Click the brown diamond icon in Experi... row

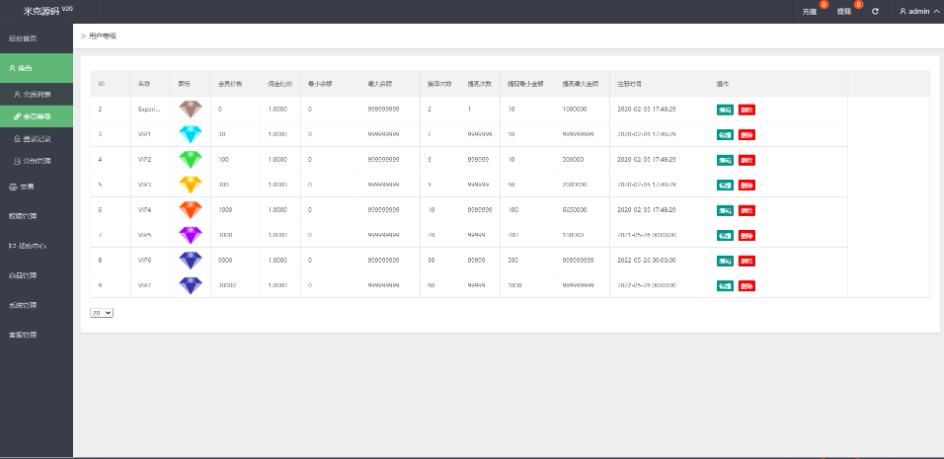[x=191, y=109]
